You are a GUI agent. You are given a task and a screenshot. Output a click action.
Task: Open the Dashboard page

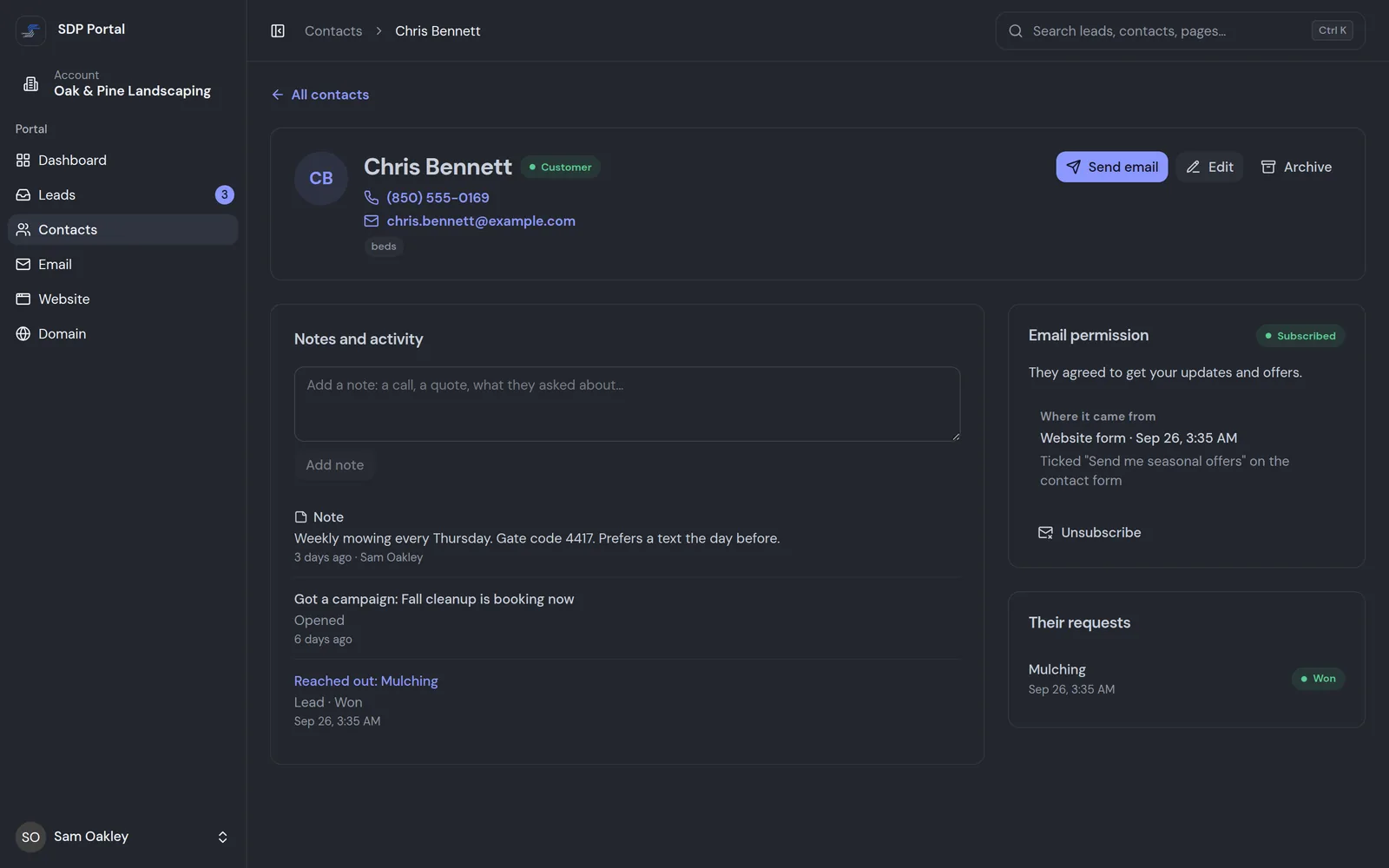(122, 161)
